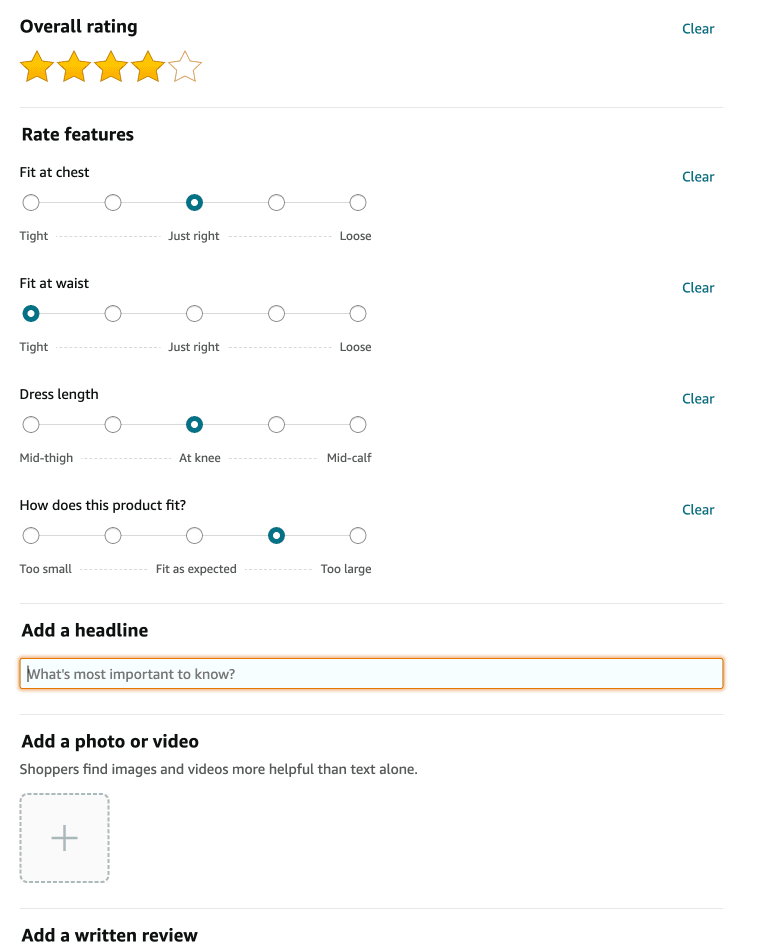Clear the Fit at chest selection
The image size is (766, 952).
click(x=698, y=177)
